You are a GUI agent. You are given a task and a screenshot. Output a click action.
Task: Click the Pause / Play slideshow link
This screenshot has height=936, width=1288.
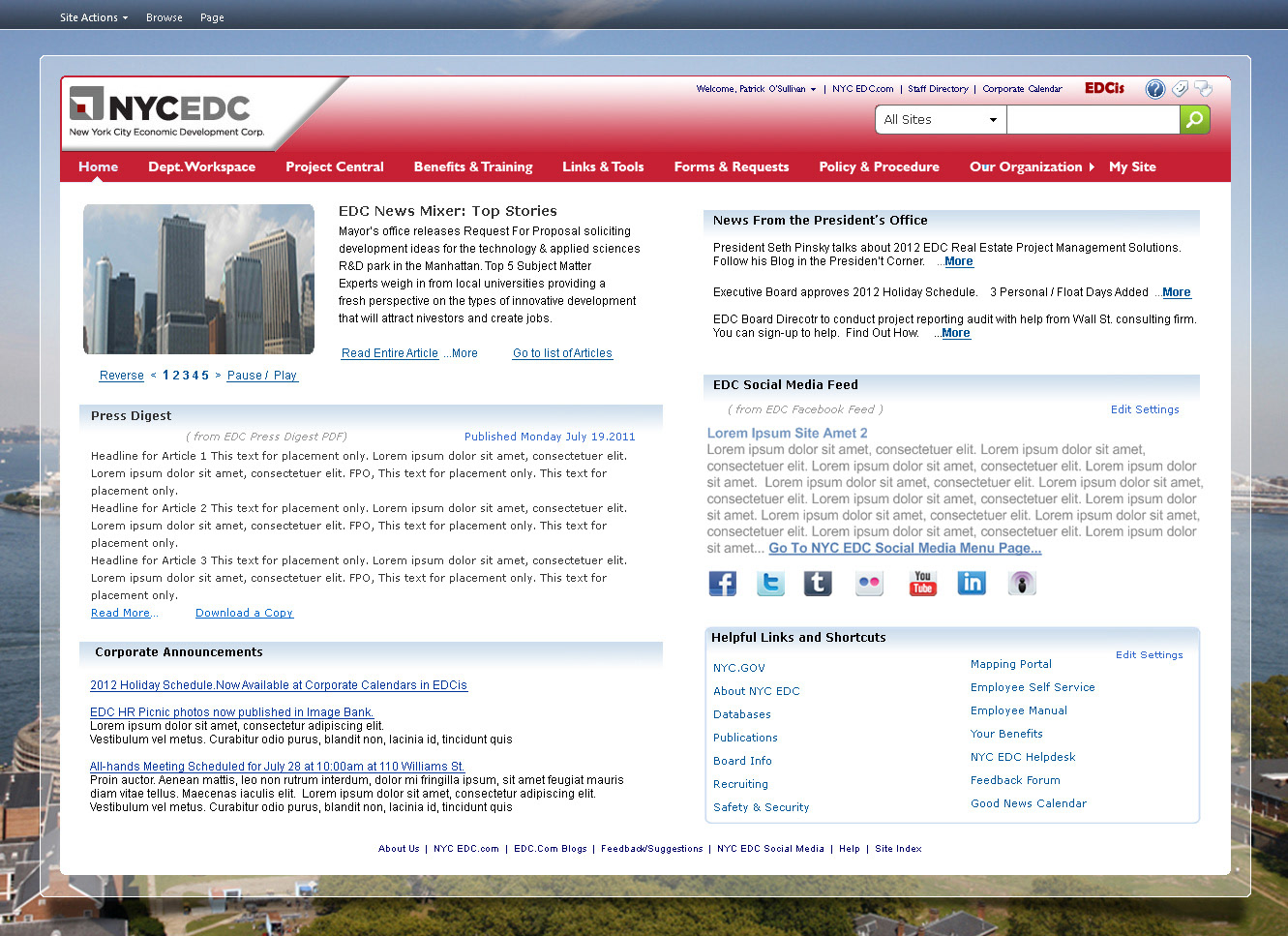pyautogui.click(x=262, y=376)
